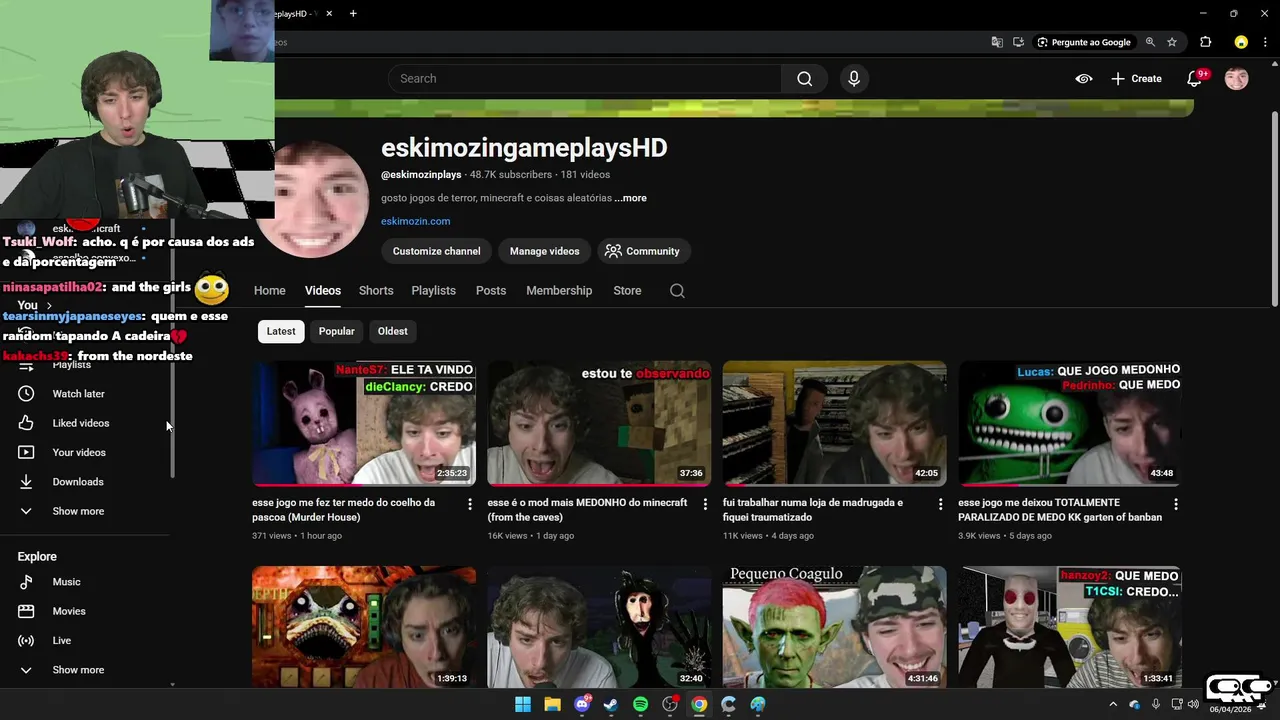Switch to the Playlists channel tab
Viewport: 1280px width, 720px height.
tap(433, 291)
